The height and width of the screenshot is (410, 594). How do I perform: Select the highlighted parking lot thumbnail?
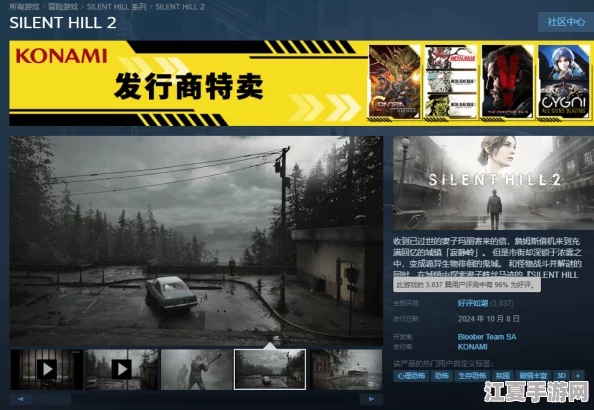pyautogui.click(x=270, y=369)
